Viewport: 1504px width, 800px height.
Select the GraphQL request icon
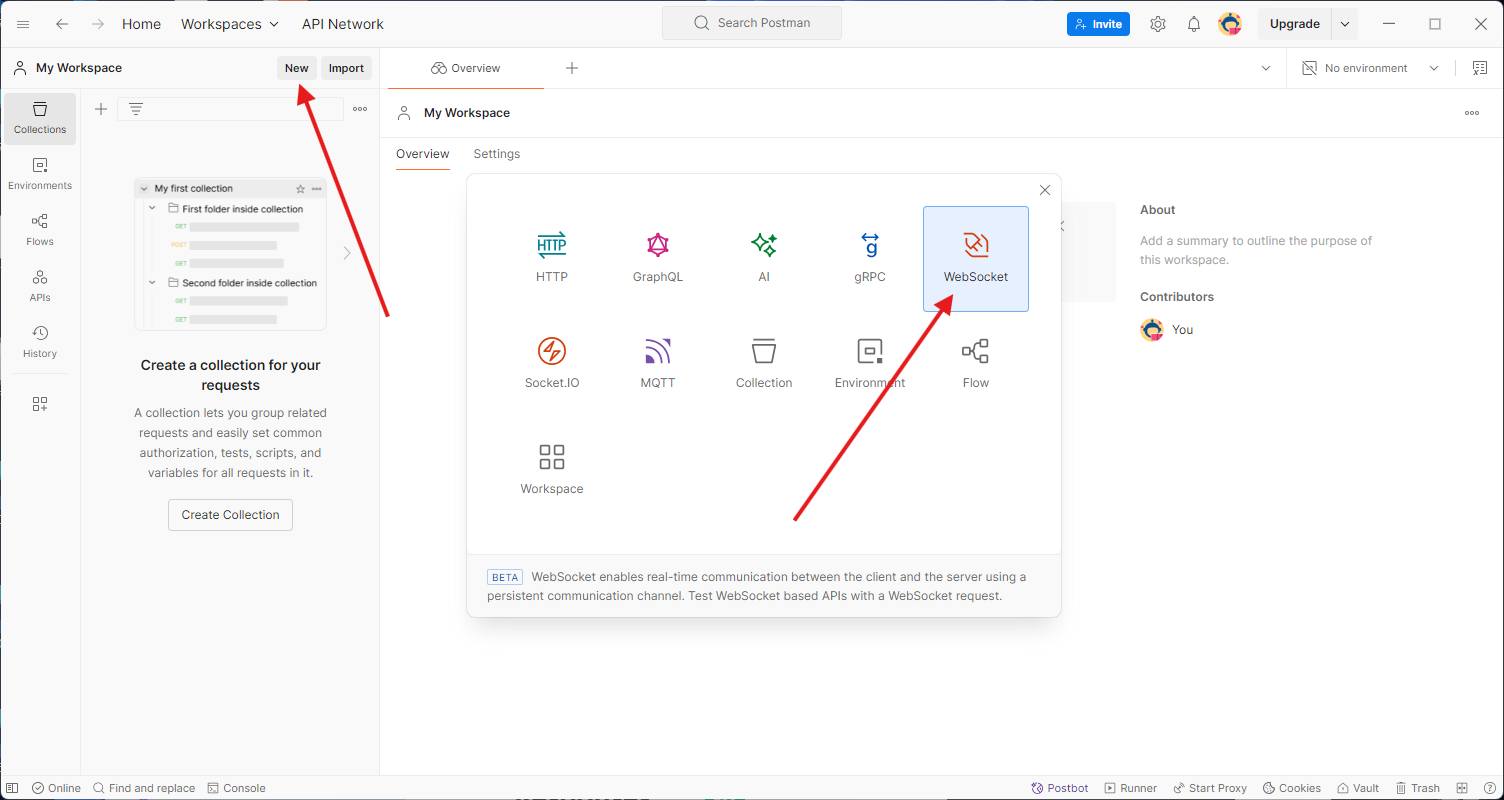[x=657, y=246]
